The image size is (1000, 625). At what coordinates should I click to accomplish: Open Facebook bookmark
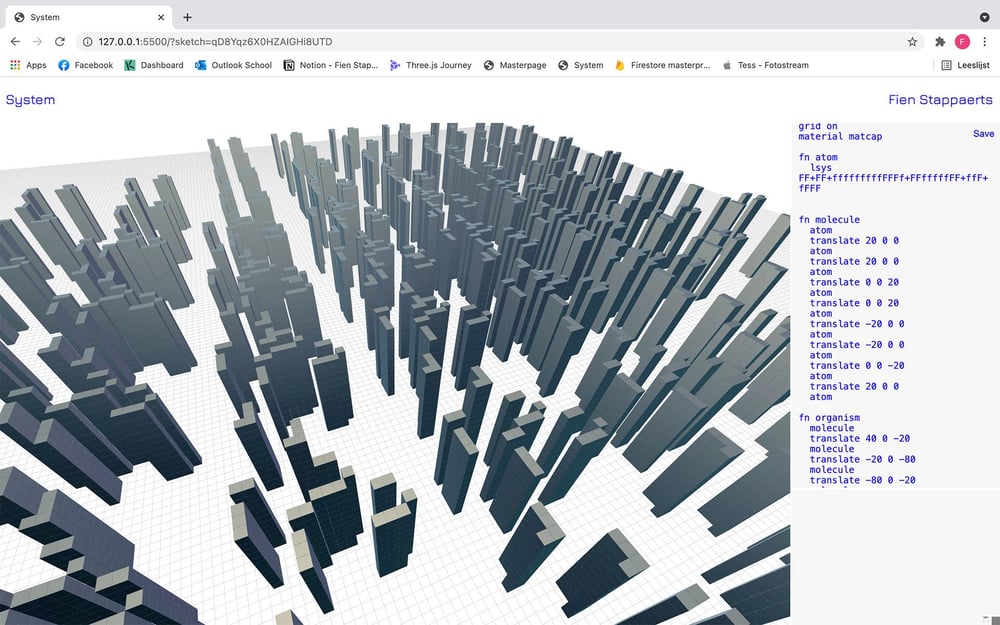85,65
